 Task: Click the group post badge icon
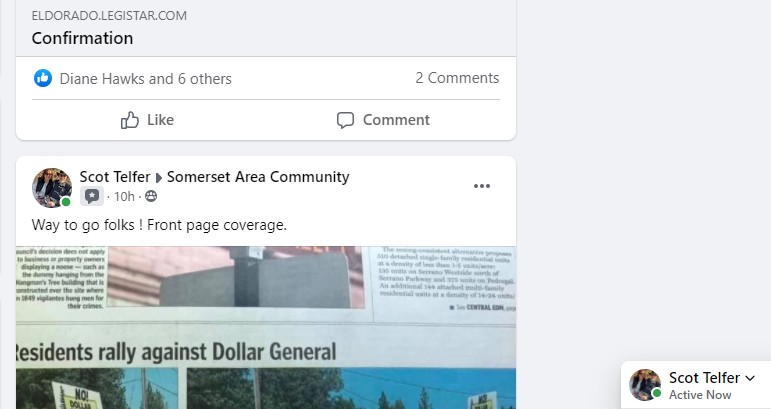tap(92, 196)
